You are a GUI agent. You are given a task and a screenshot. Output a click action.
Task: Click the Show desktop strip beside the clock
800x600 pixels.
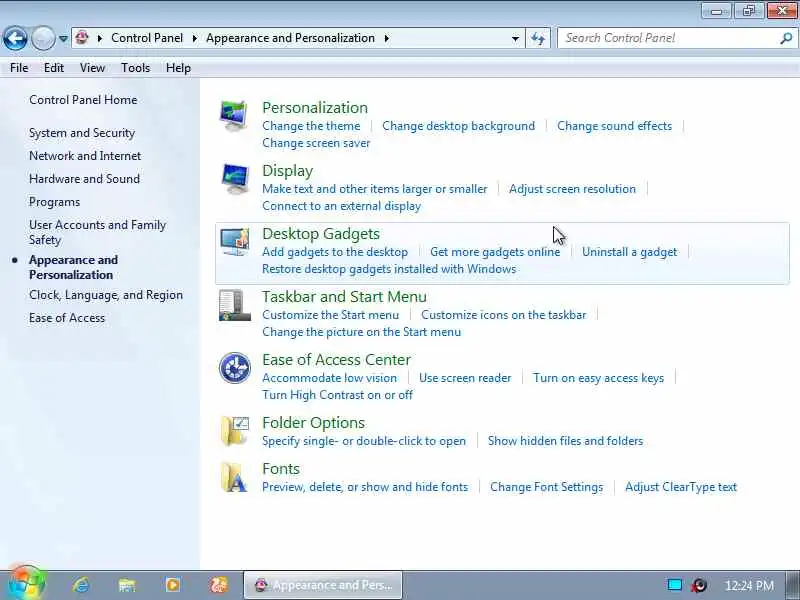pyautogui.click(x=792, y=585)
